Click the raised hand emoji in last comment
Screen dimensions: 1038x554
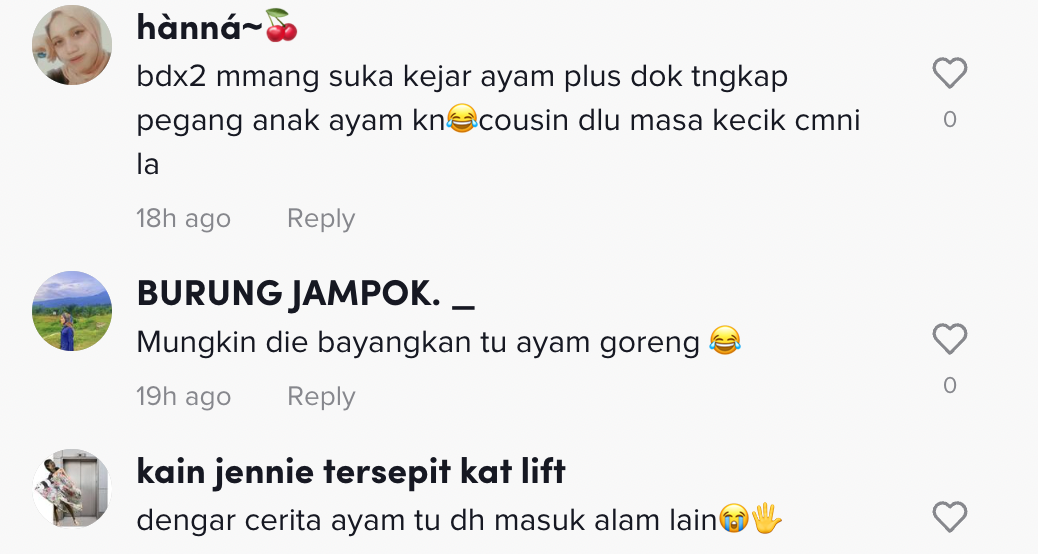point(767,519)
